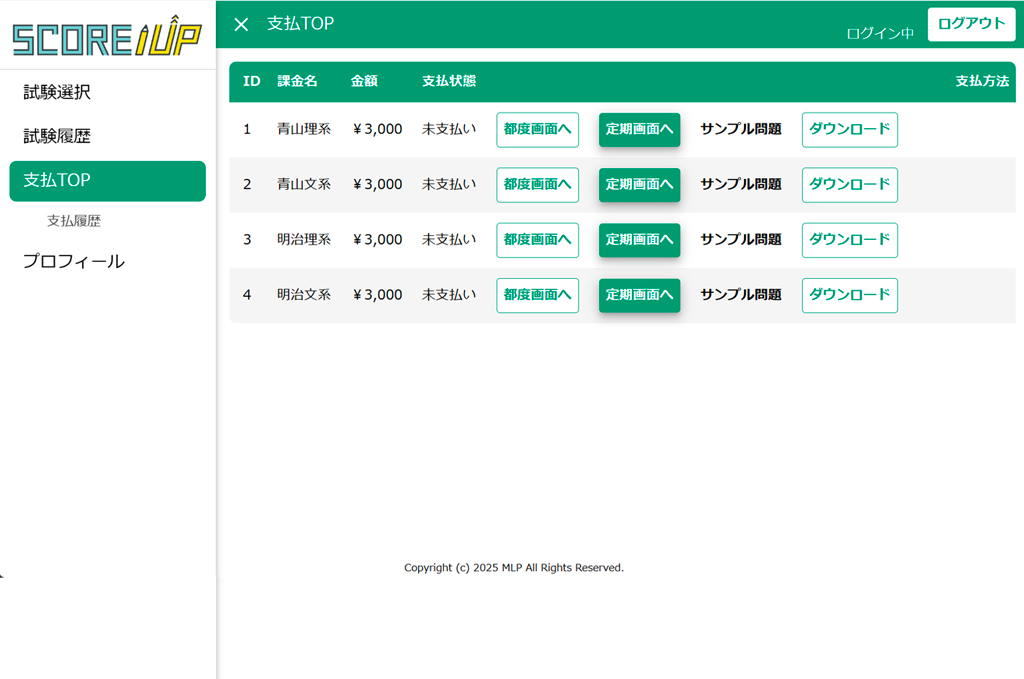Click ダウンロード in the 明治文系 row

849,295
